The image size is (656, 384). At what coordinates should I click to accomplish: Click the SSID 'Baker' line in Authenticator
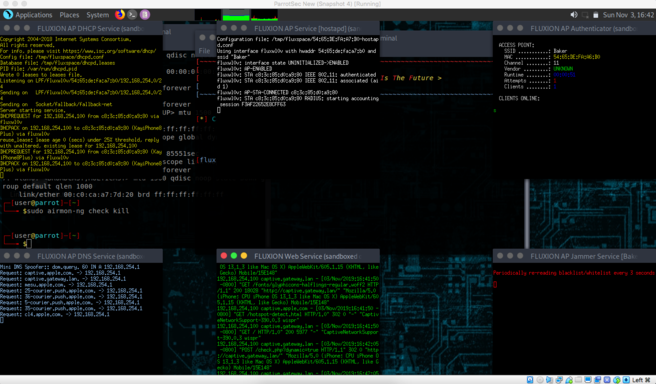[536, 51]
